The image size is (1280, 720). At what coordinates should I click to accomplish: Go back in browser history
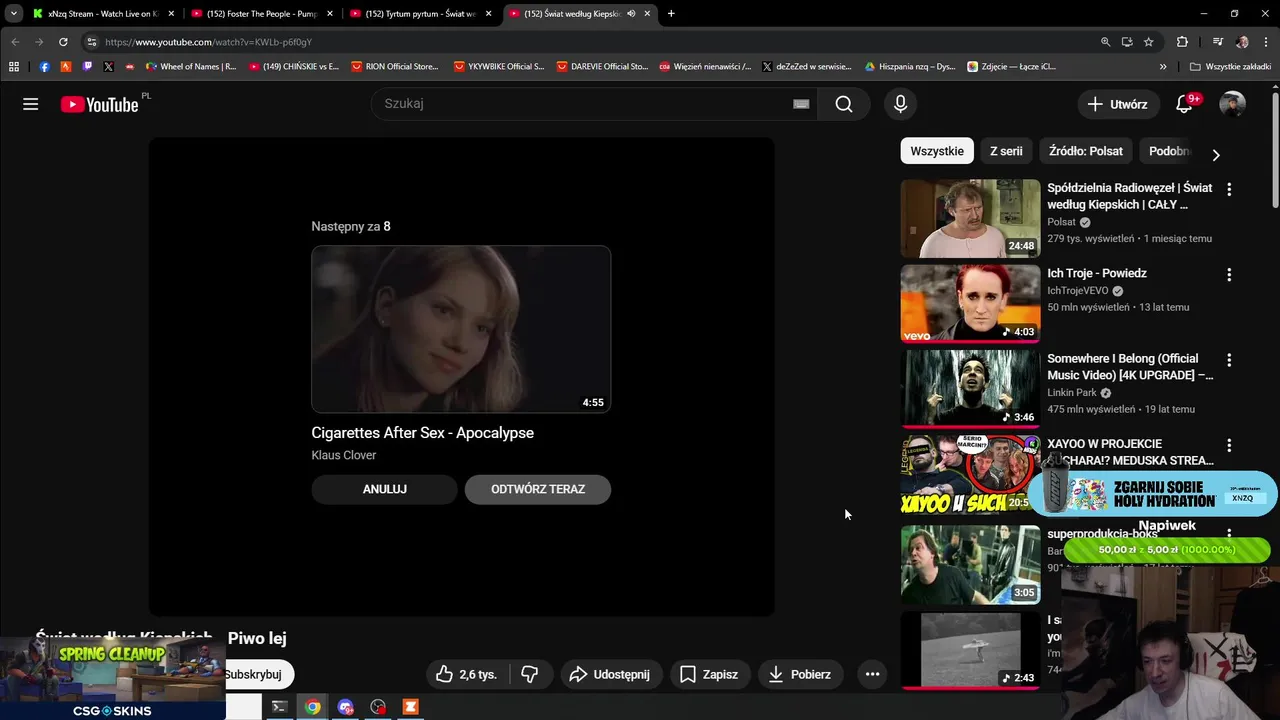click(15, 42)
